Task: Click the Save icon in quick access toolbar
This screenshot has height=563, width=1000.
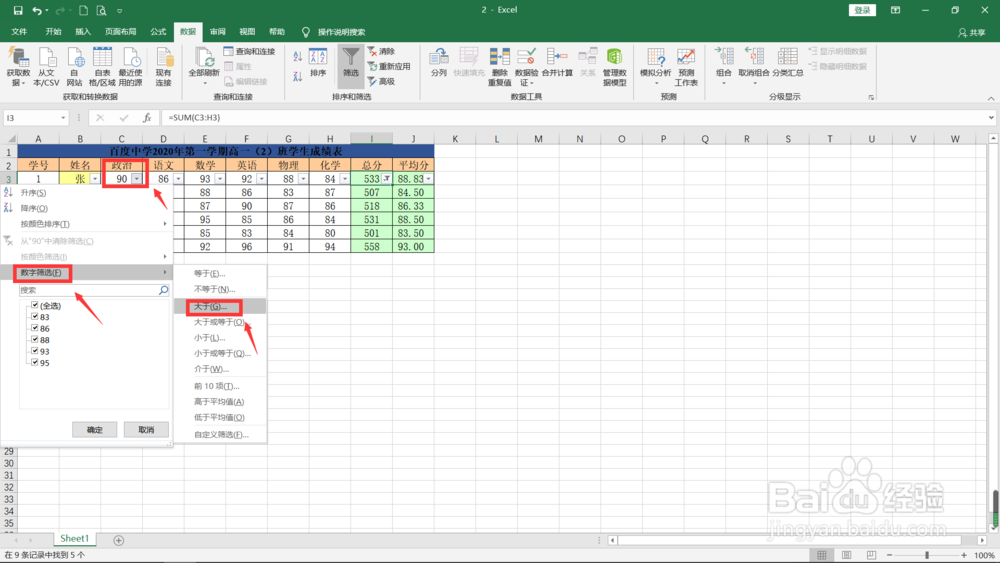Action: click(x=18, y=10)
